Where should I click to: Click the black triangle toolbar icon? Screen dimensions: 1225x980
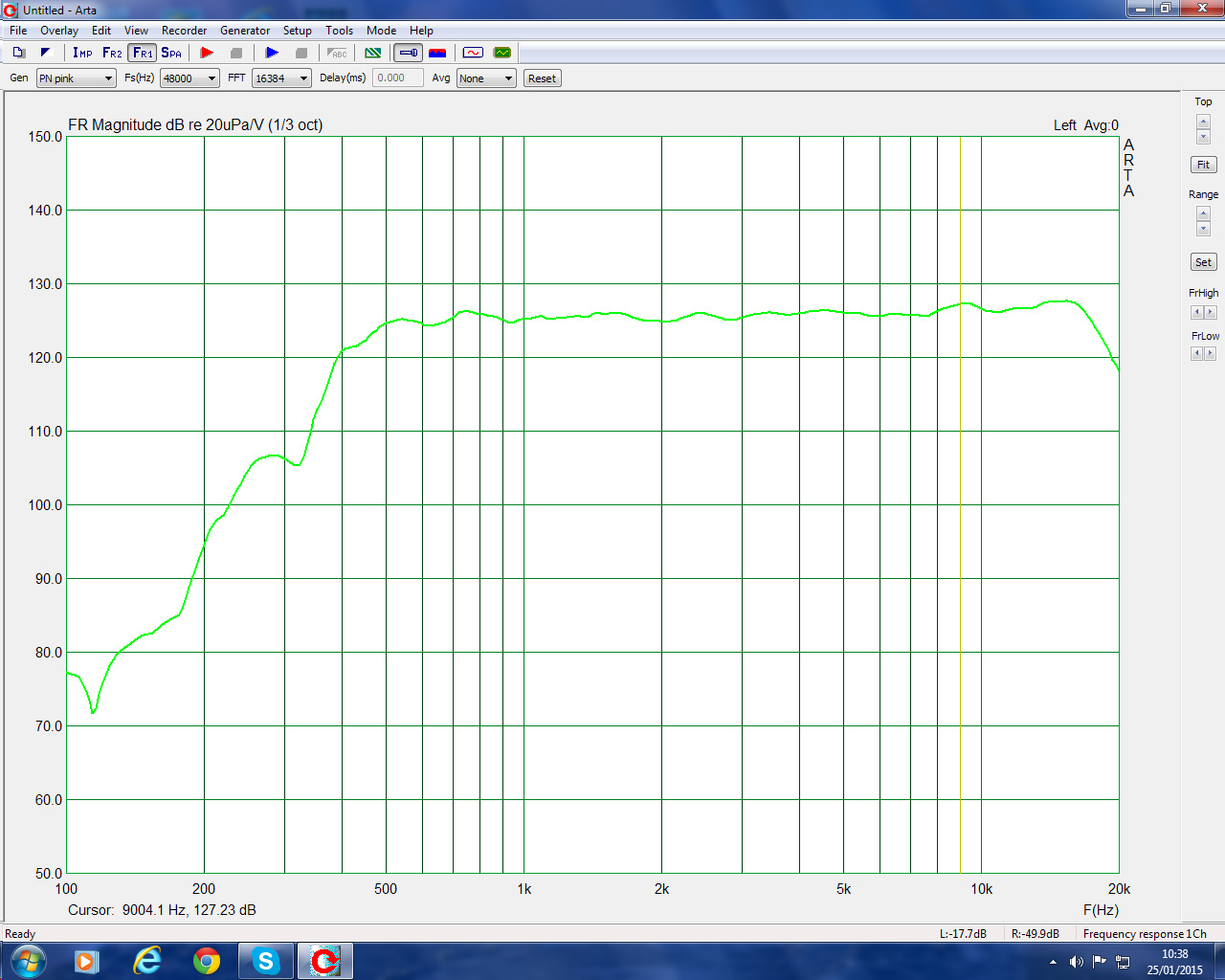coord(45,53)
